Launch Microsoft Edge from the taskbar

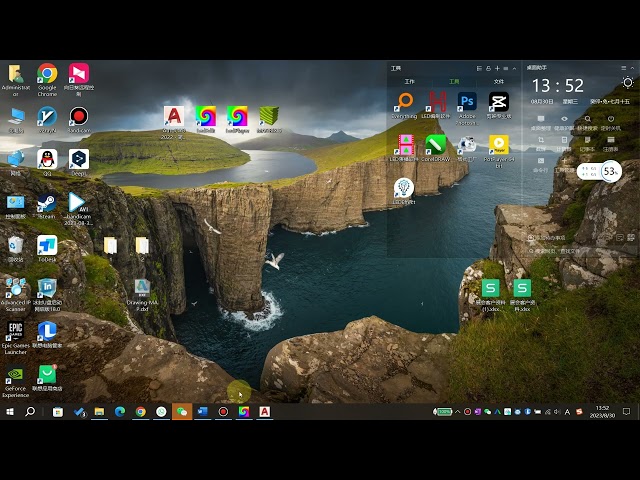pyautogui.click(x=120, y=412)
